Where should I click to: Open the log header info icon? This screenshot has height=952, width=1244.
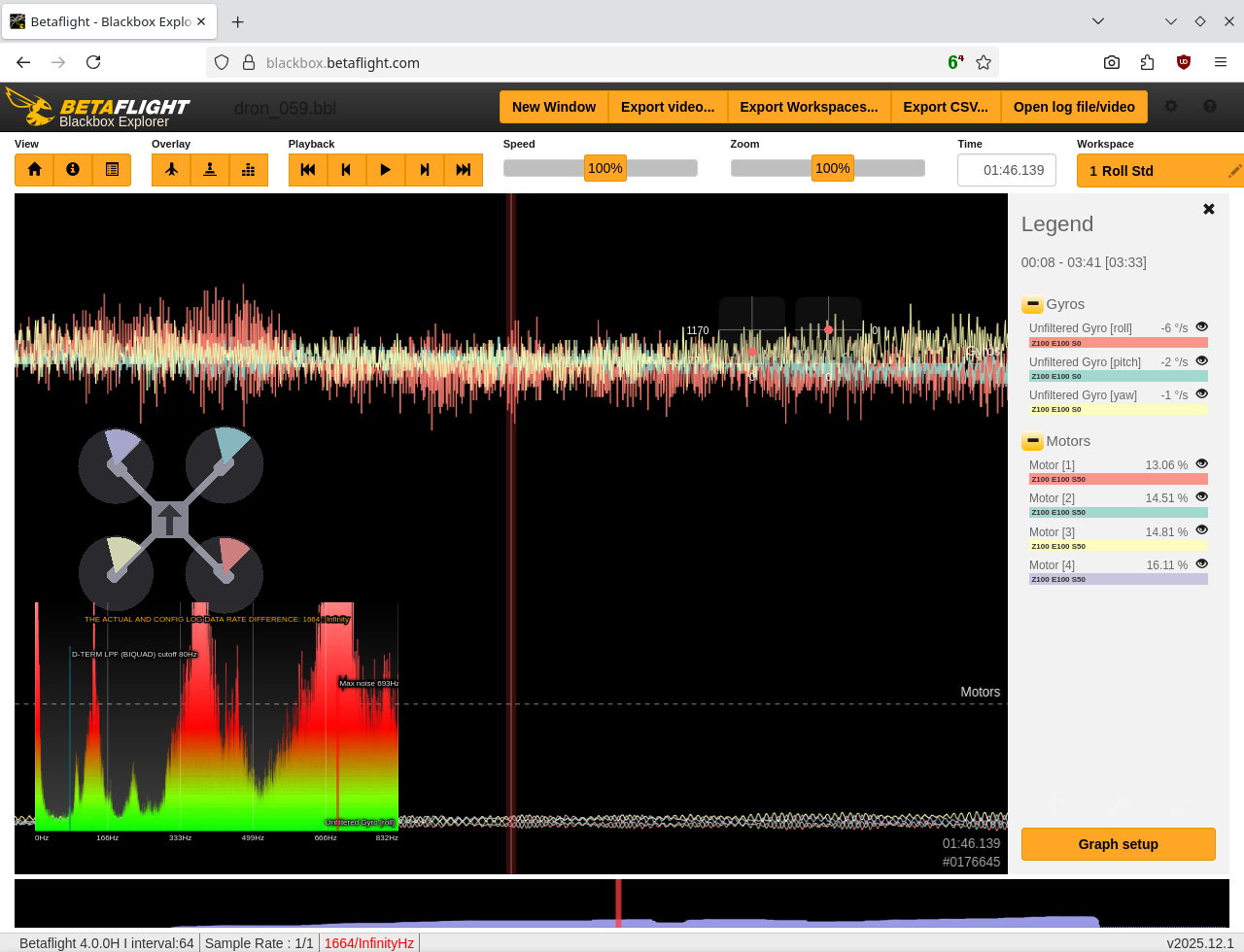(73, 170)
